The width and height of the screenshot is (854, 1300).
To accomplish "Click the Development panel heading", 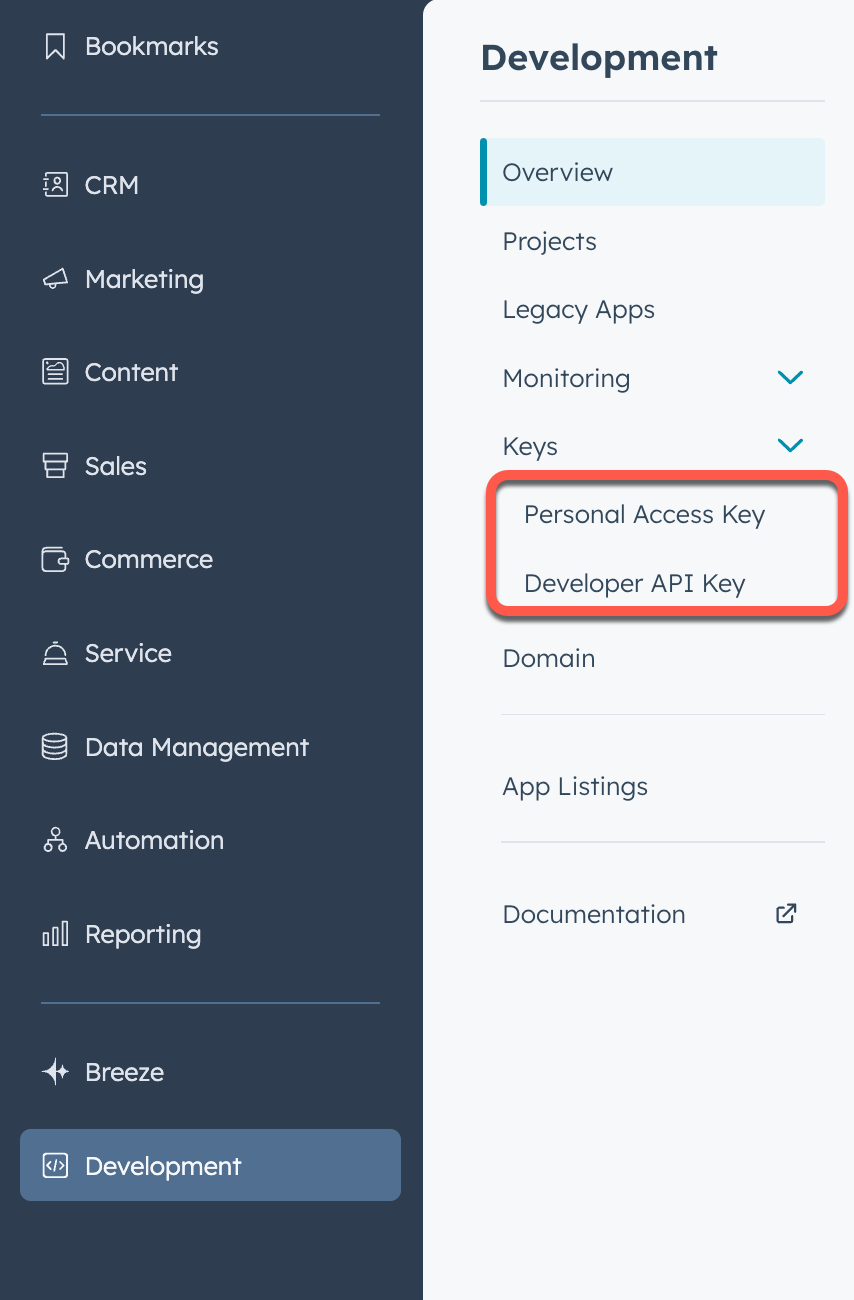I will (x=599, y=58).
